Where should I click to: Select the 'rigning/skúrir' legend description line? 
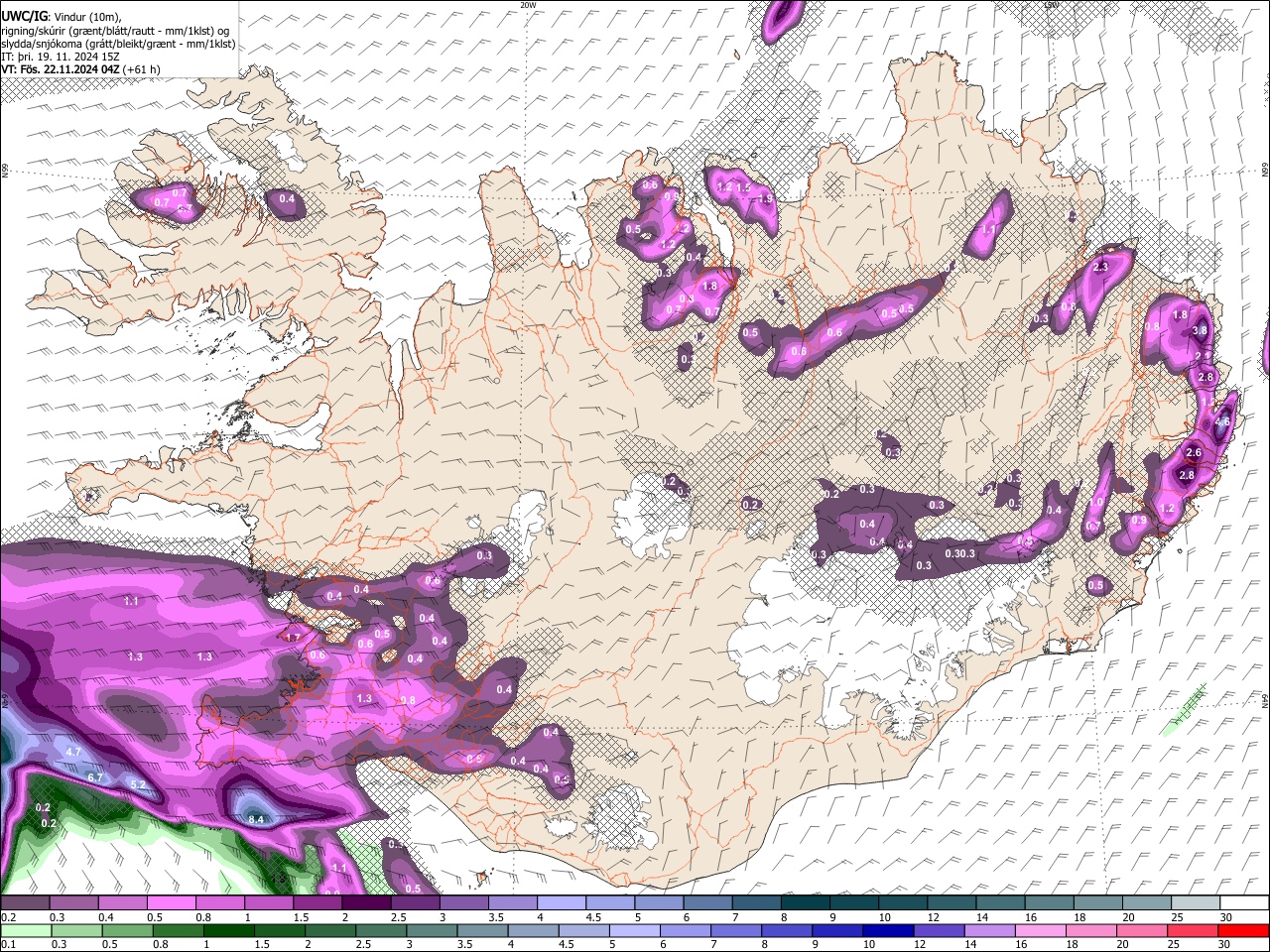(x=115, y=30)
